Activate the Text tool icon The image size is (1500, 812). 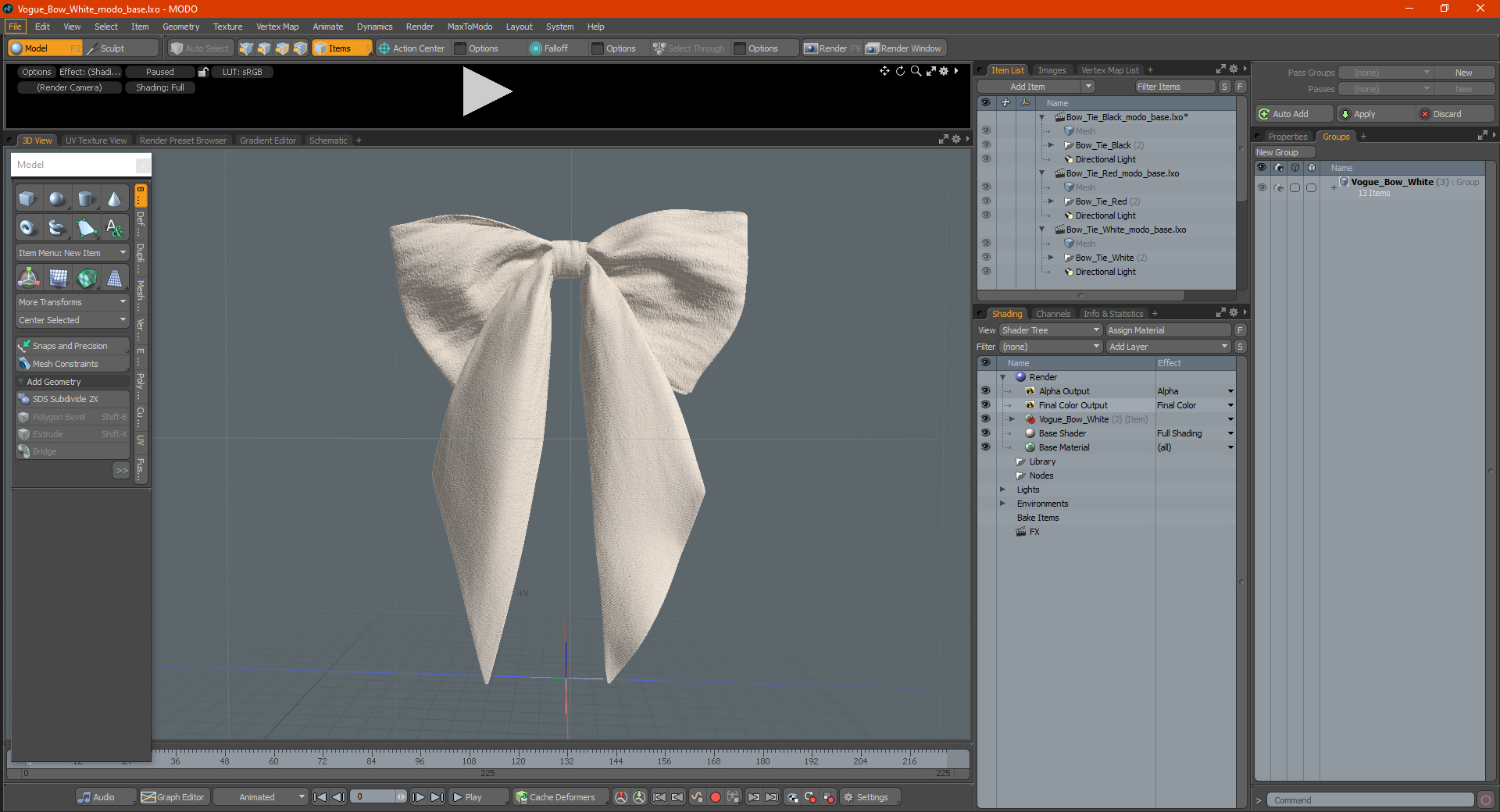click(115, 228)
